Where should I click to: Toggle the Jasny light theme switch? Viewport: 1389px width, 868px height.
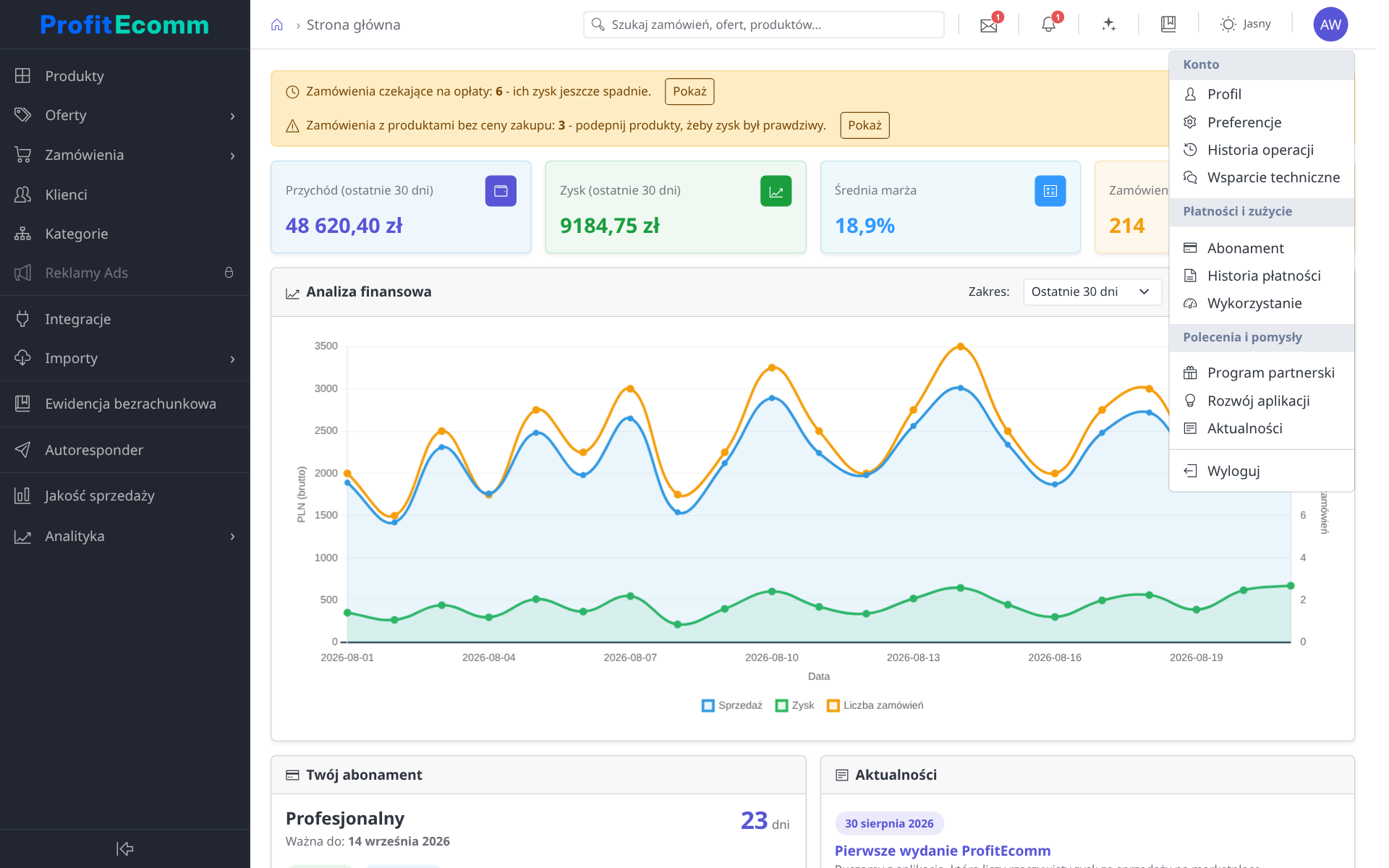tap(1245, 25)
